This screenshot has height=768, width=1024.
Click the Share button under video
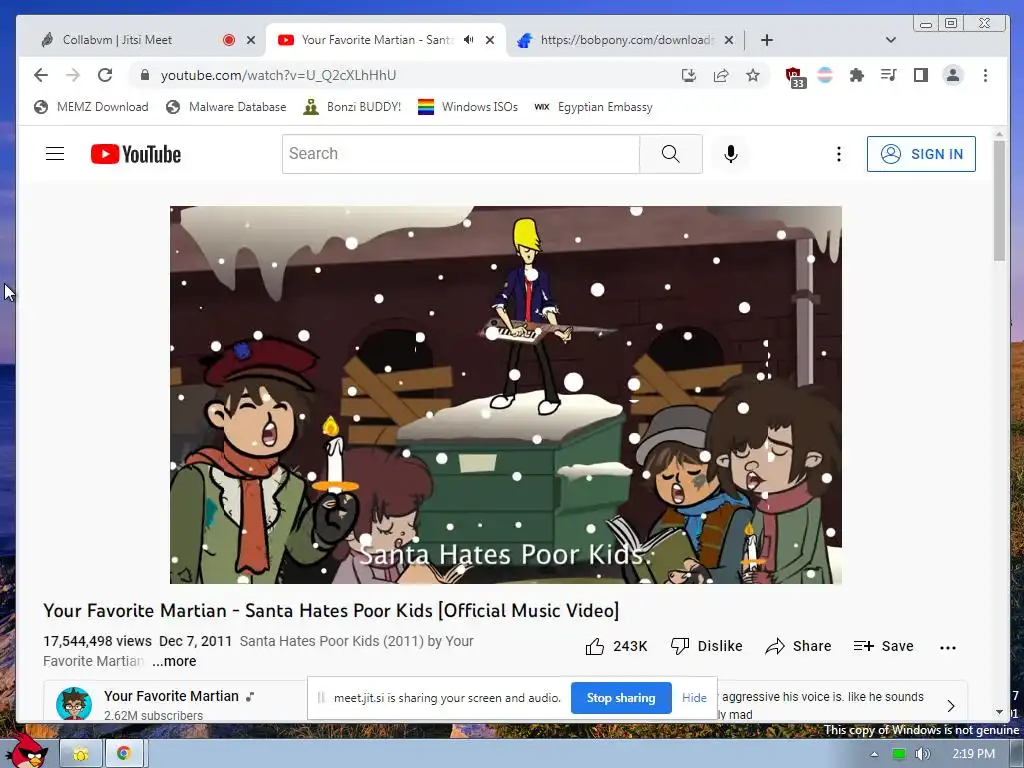coord(798,647)
